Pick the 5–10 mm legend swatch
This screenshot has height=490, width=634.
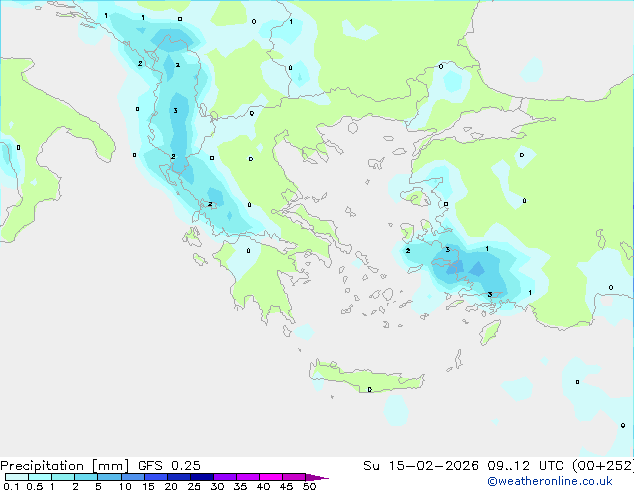tap(109, 477)
